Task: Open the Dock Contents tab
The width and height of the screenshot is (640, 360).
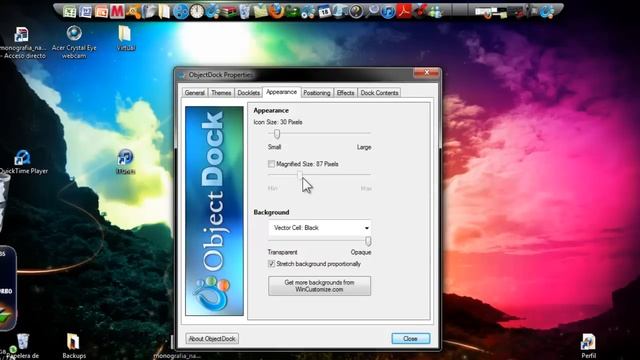Action: click(379, 93)
